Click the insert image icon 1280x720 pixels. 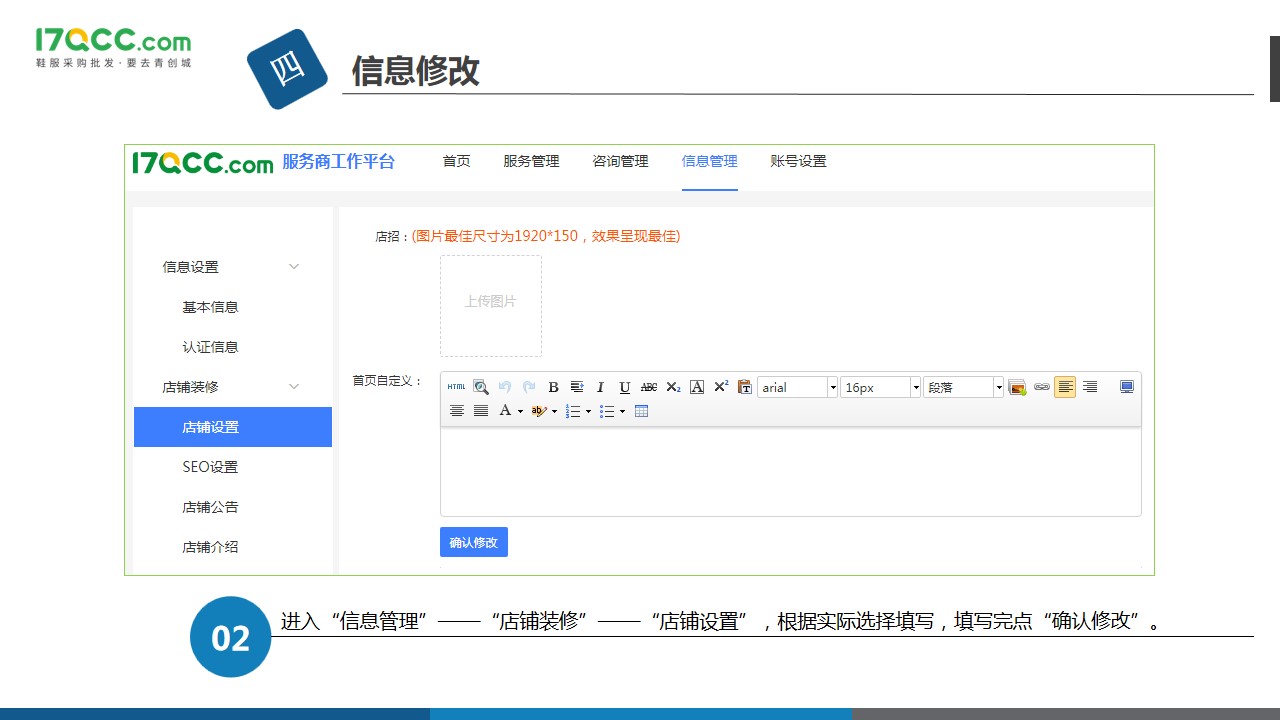pyautogui.click(x=1017, y=387)
